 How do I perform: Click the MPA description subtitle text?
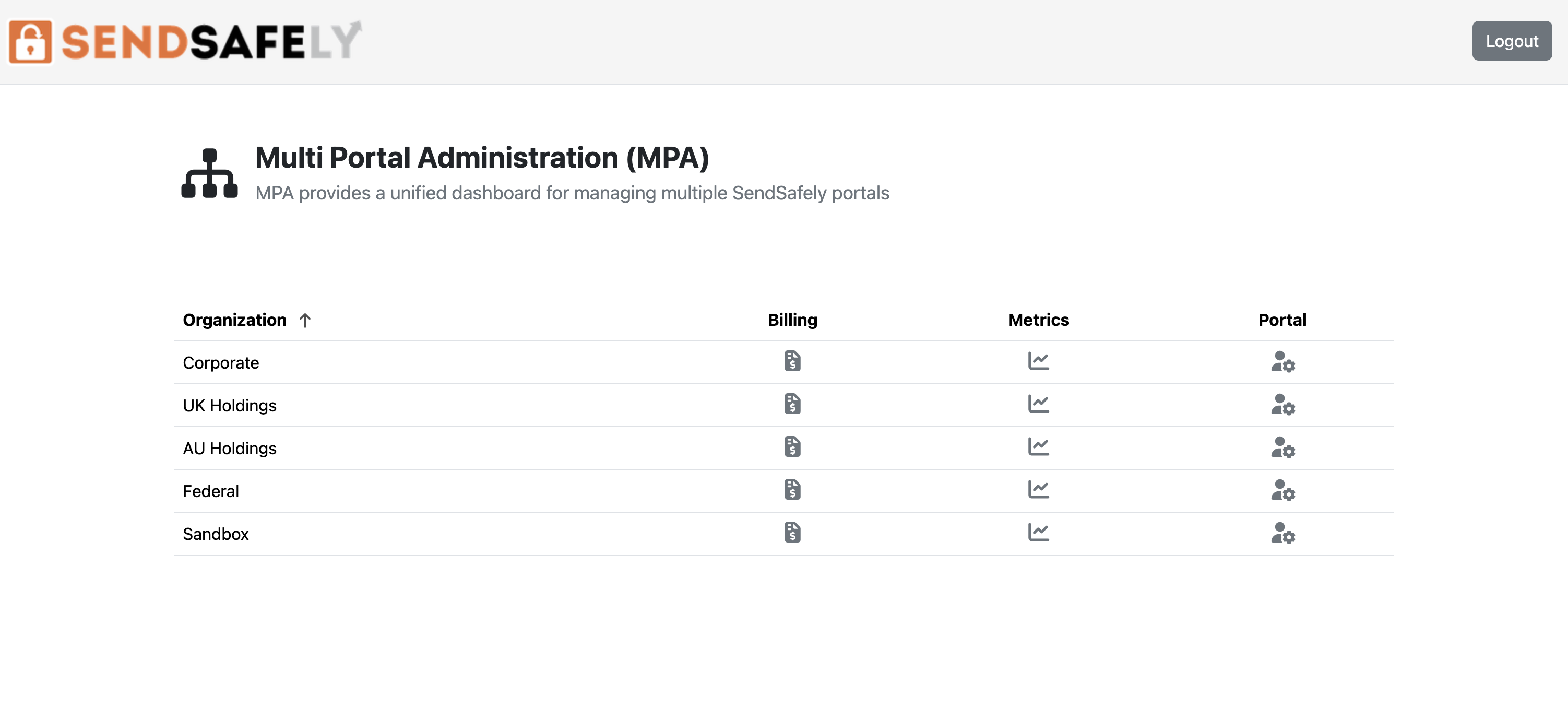[572, 193]
